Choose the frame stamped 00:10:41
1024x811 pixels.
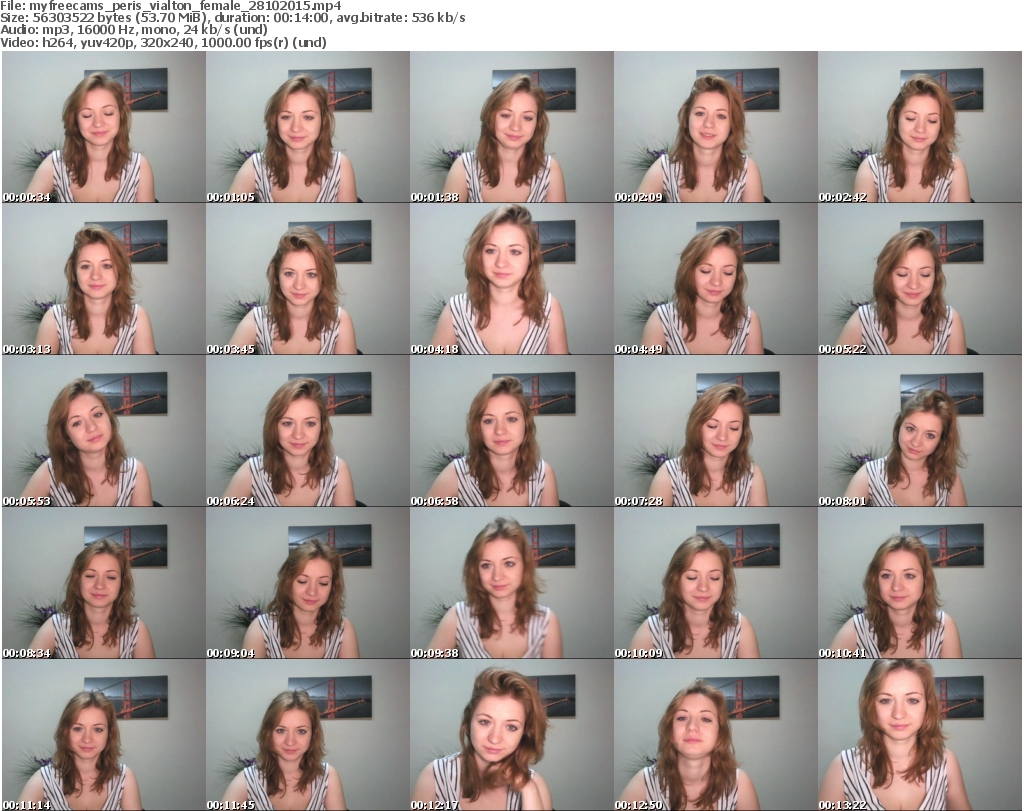point(920,583)
